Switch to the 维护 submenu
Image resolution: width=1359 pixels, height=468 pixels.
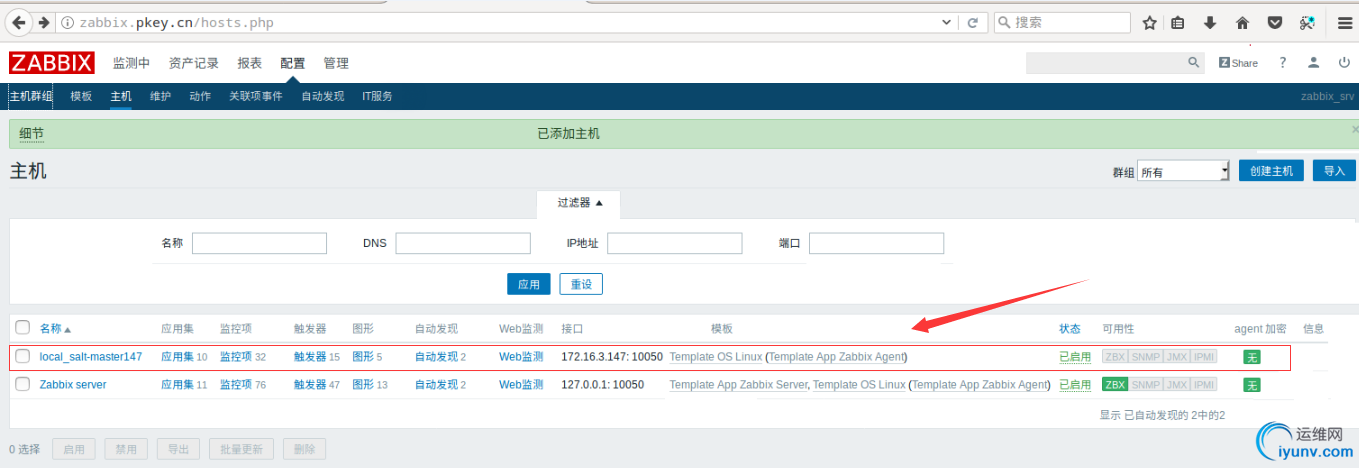coord(160,96)
